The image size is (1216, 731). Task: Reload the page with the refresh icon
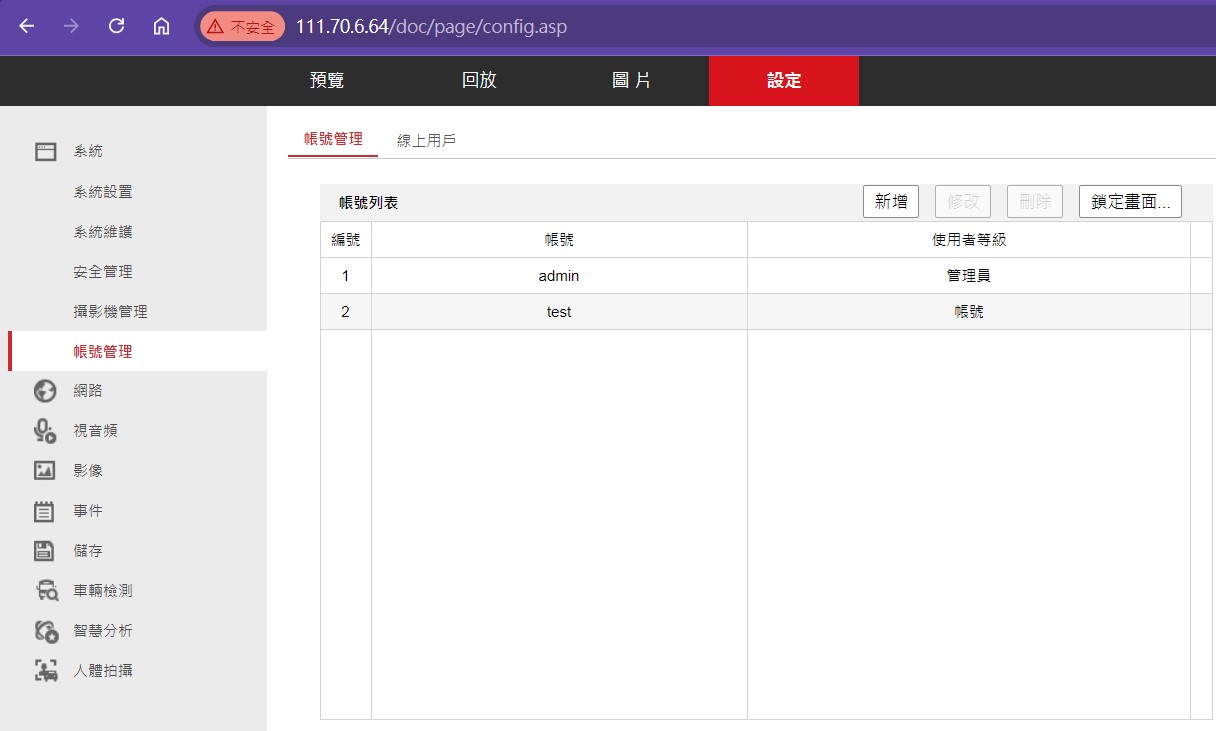pyautogui.click(x=116, y=27)
